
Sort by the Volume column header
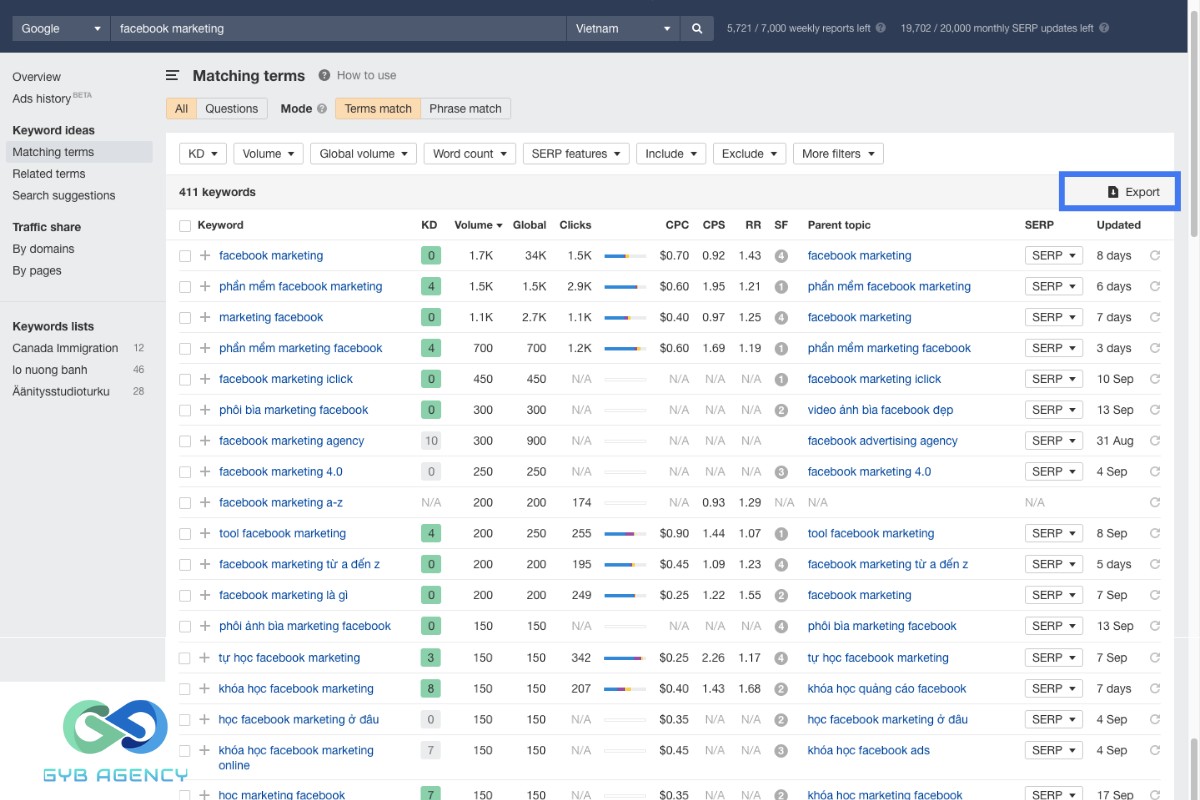point(478,226)
